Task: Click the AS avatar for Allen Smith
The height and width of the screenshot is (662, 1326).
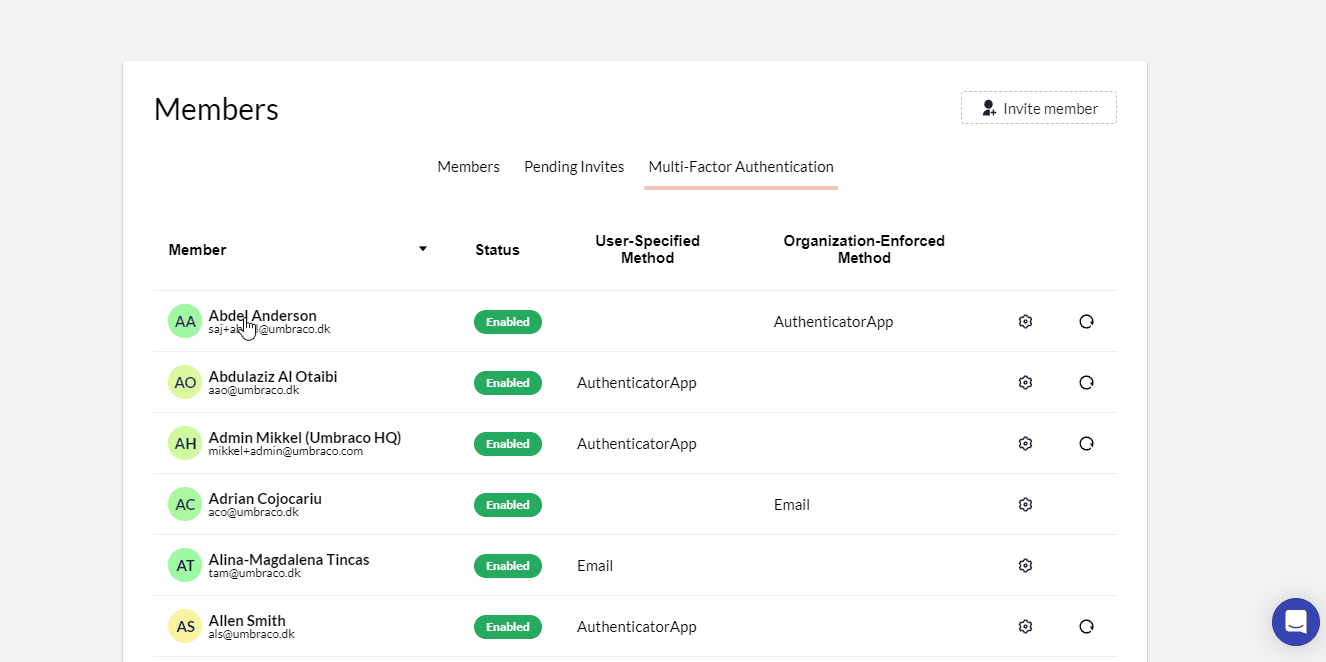Action: (185, 626)
